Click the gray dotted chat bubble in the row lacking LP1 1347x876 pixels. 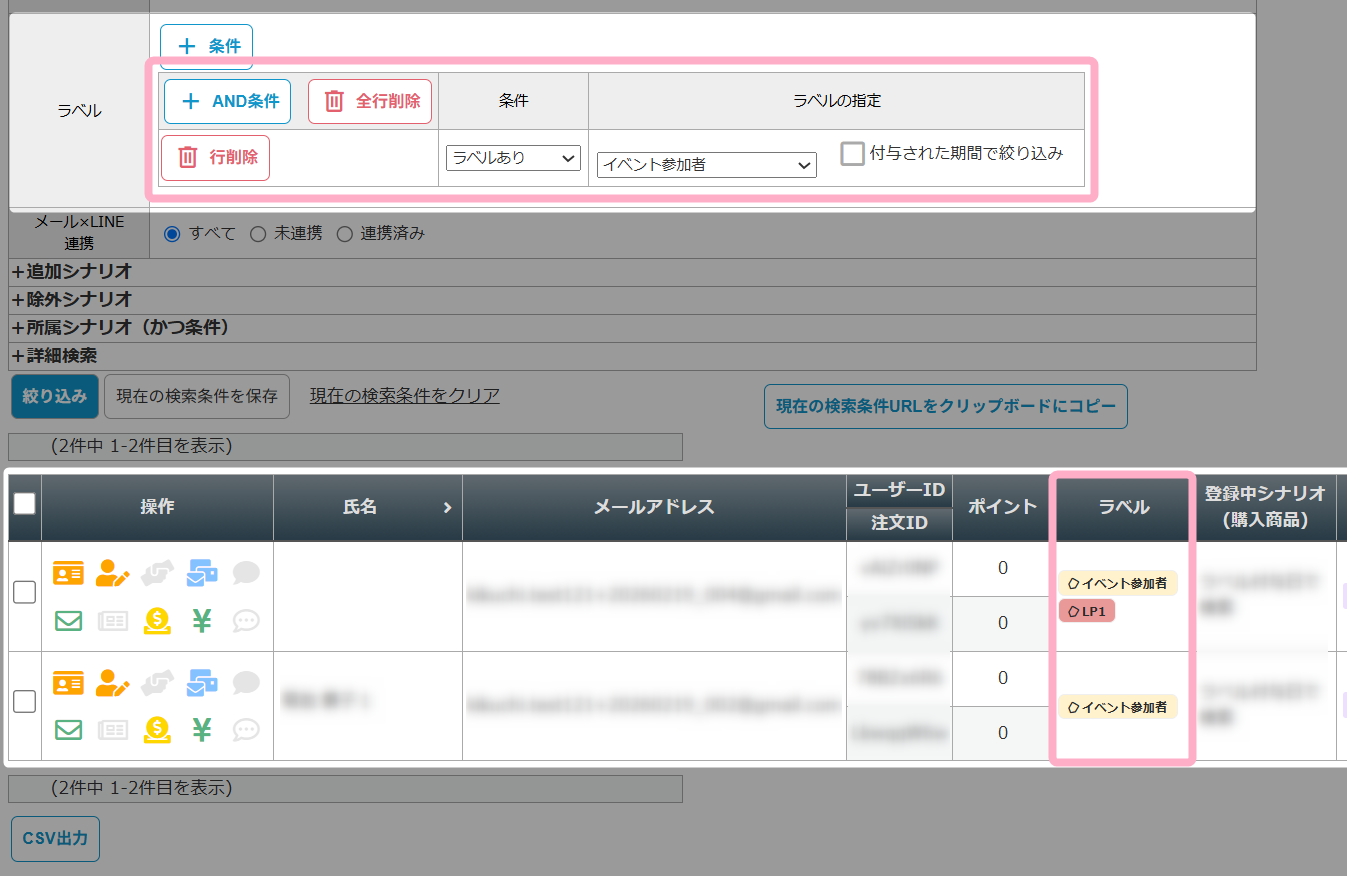[x=246, y=730]
